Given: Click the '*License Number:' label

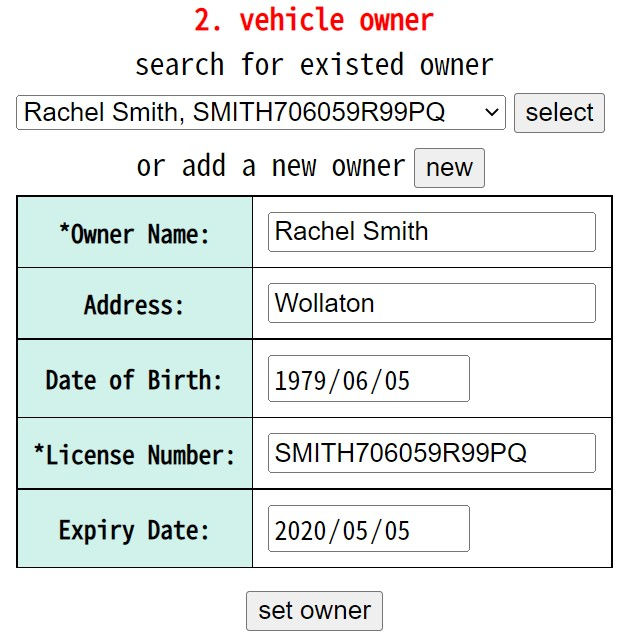Looking at the screenshot, I should pos(134,455).
